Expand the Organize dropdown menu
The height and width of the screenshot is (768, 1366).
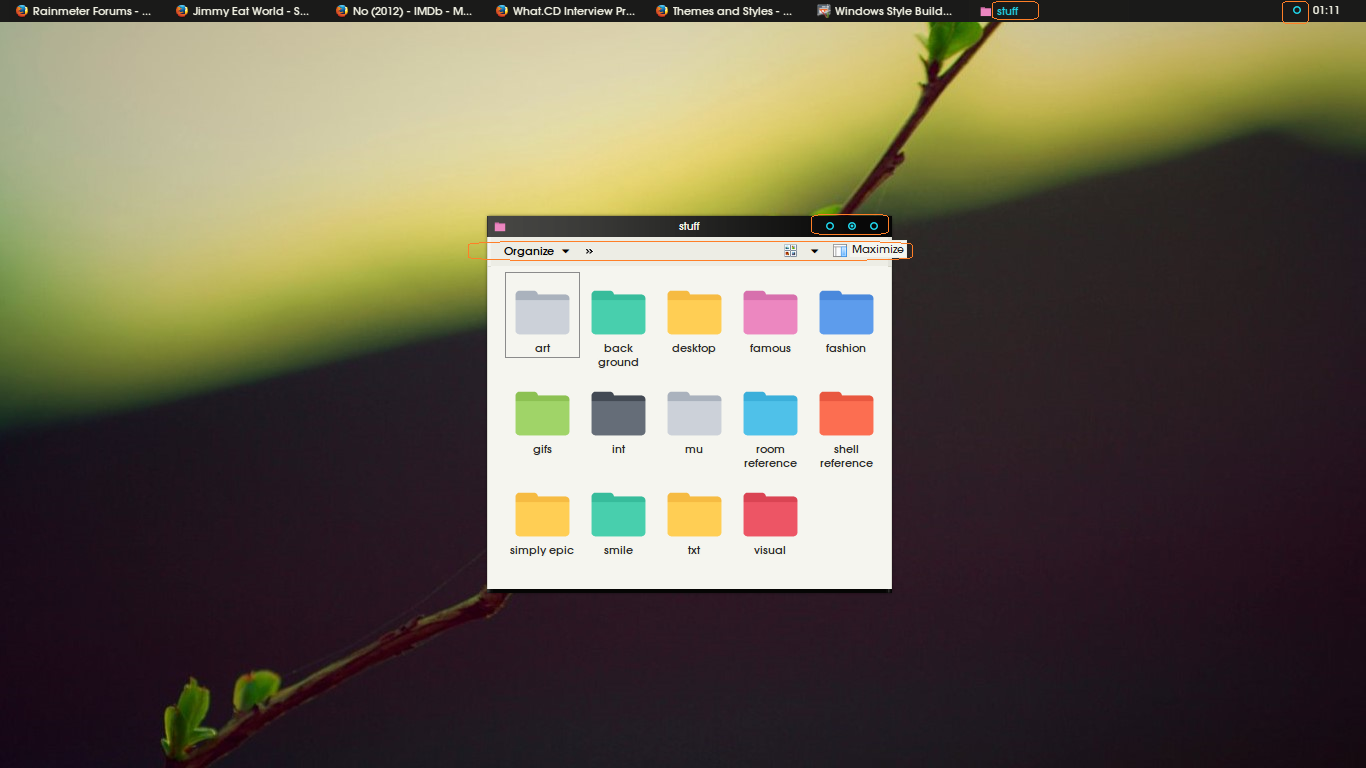tap(537, 251)
